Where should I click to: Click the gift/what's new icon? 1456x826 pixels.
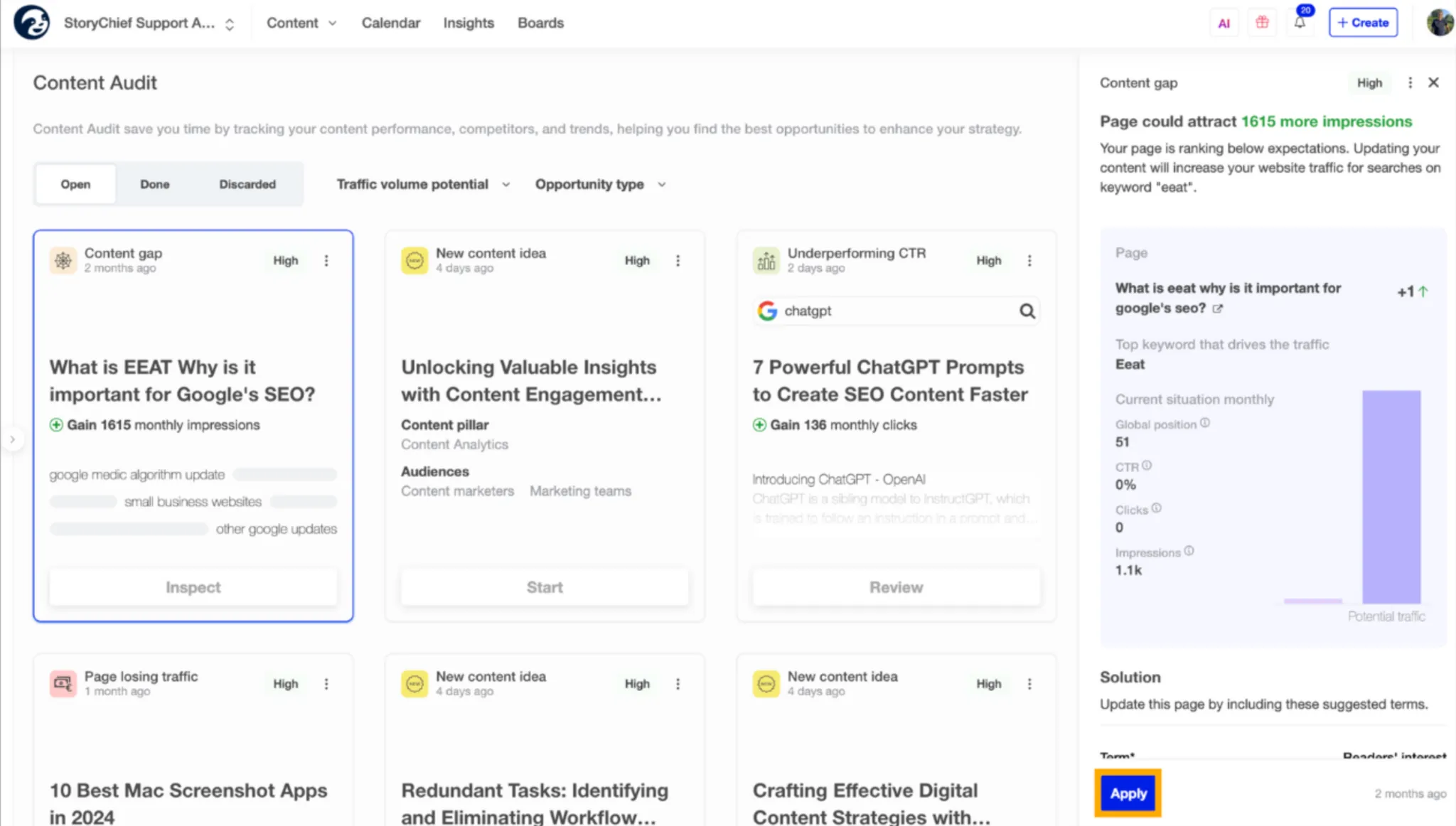pyautogui.click(x=1263, y=22)
